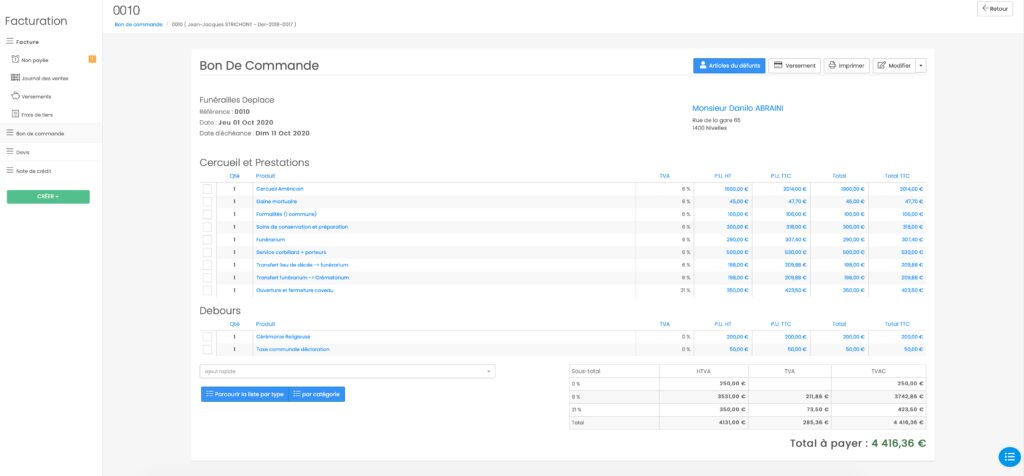Check the Cérémonie Religieuse row checkbox
The width and height of the screenshot is (1024, 476).
pyautogui.click(x=207, y=337)
